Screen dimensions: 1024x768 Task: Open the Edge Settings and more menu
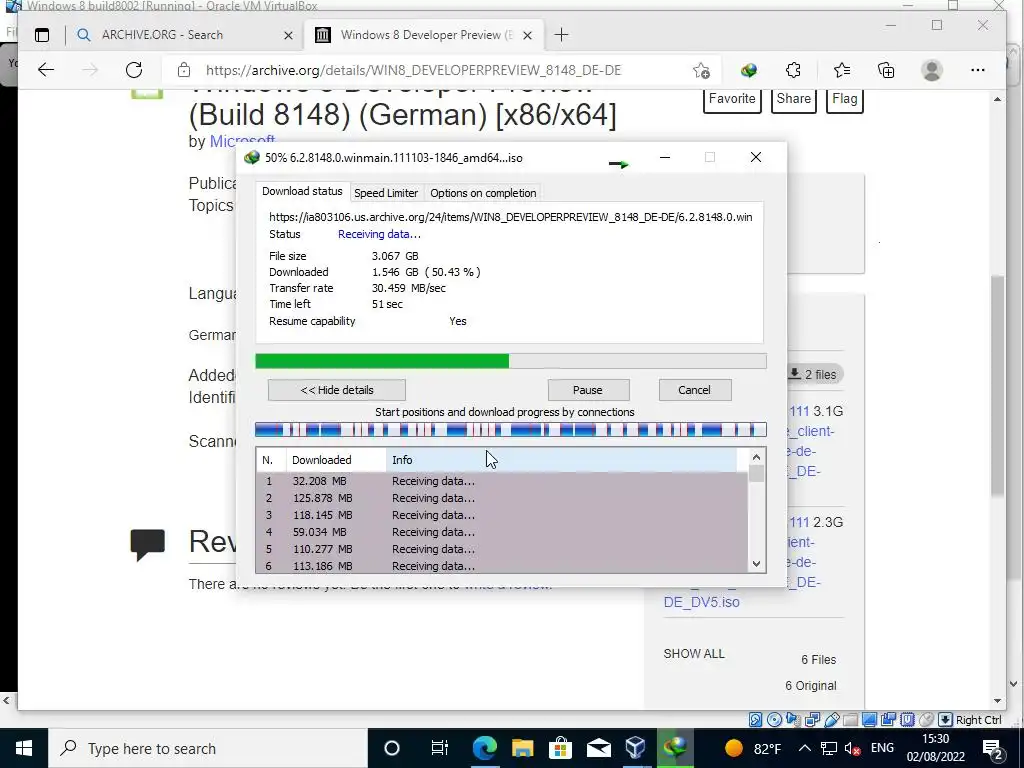click(978, 70)
